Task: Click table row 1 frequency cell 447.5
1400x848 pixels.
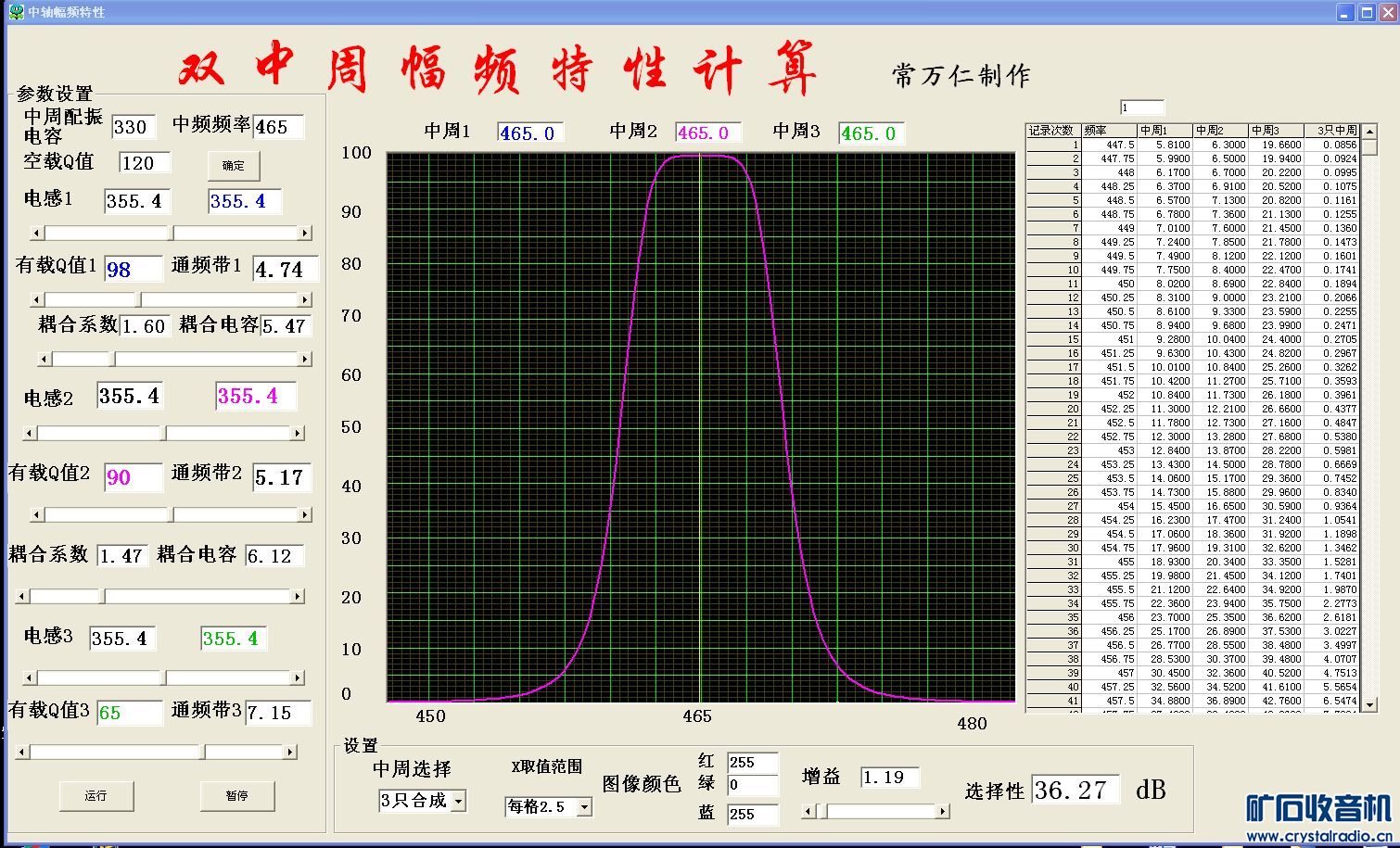Action: [1109, 145]
